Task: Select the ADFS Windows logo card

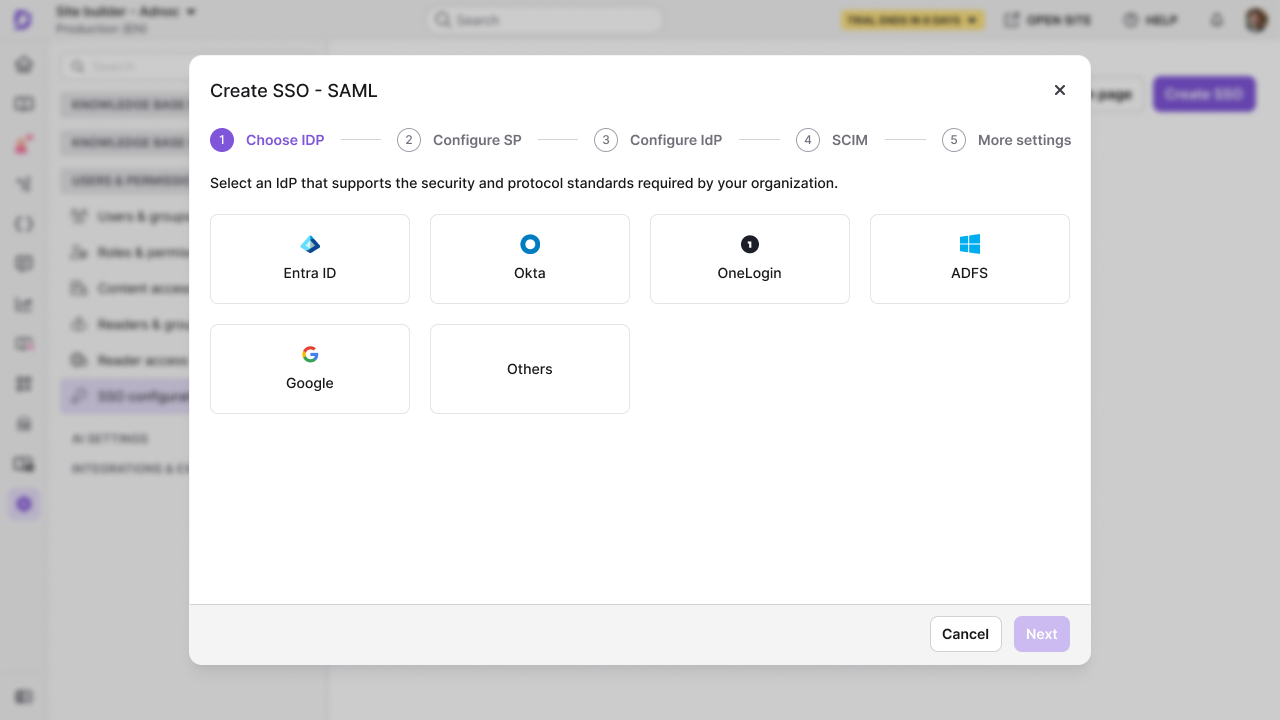Action: (x=970, y=259)
